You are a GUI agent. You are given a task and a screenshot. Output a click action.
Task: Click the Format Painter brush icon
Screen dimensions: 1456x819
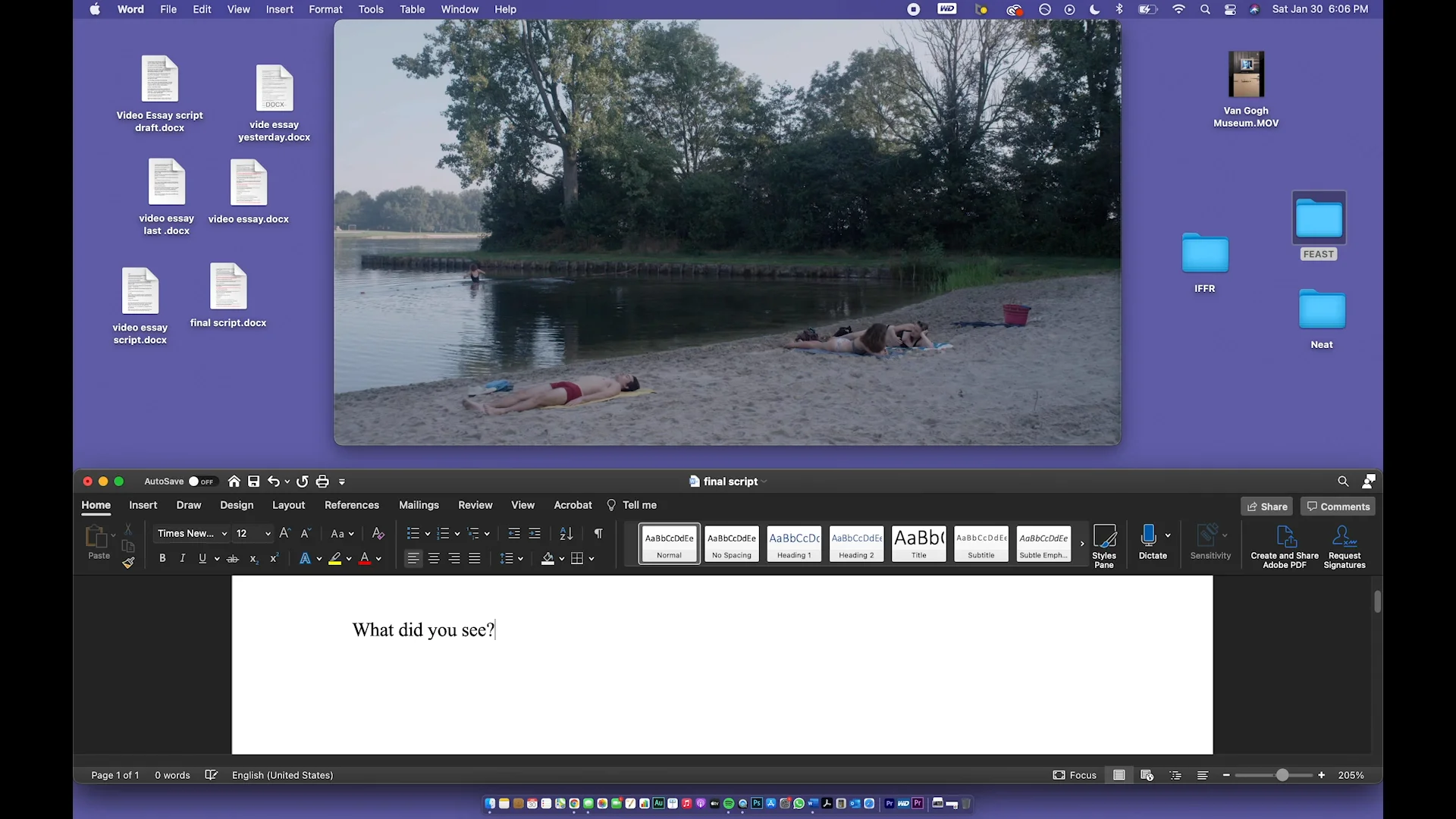(x=128, y=563)
